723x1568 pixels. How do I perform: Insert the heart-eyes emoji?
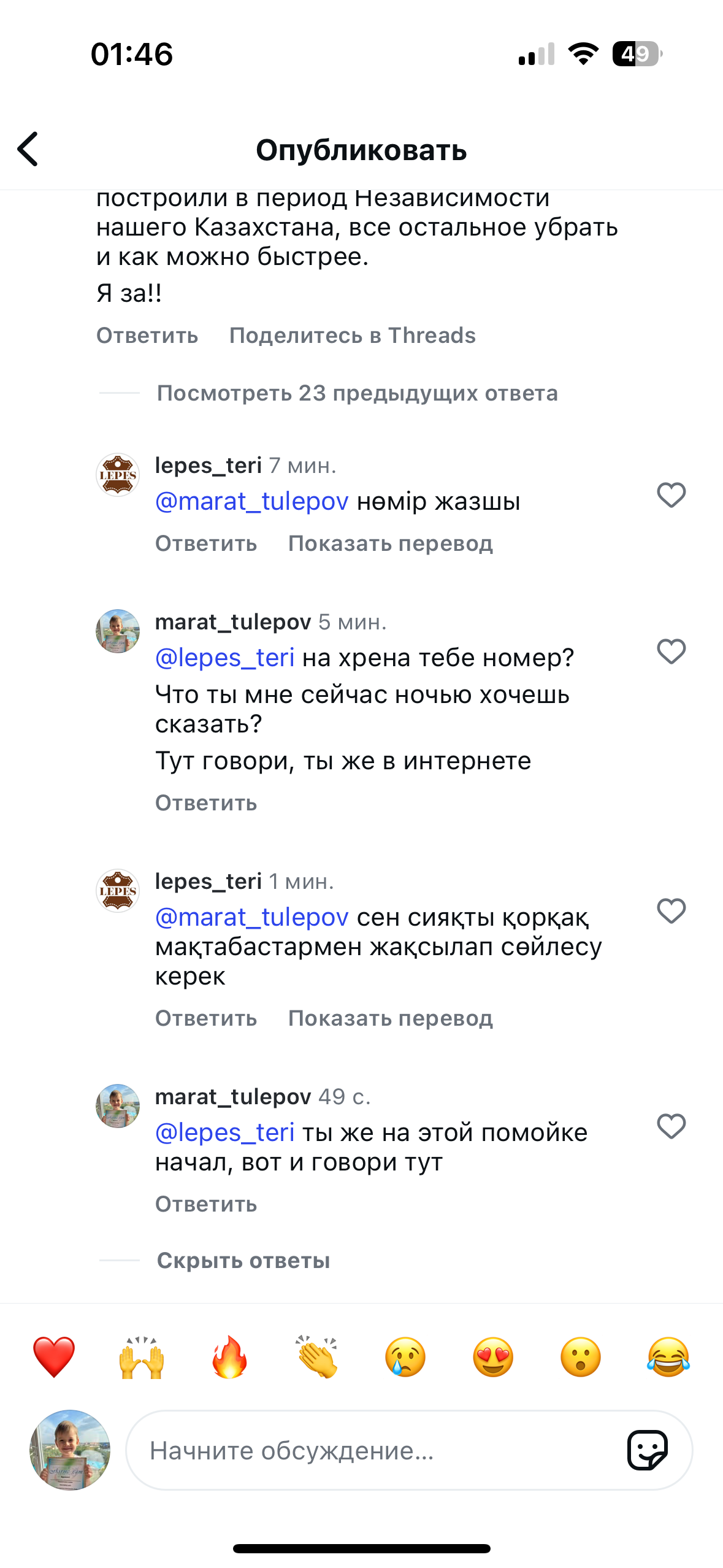(x=493, y=1357)
